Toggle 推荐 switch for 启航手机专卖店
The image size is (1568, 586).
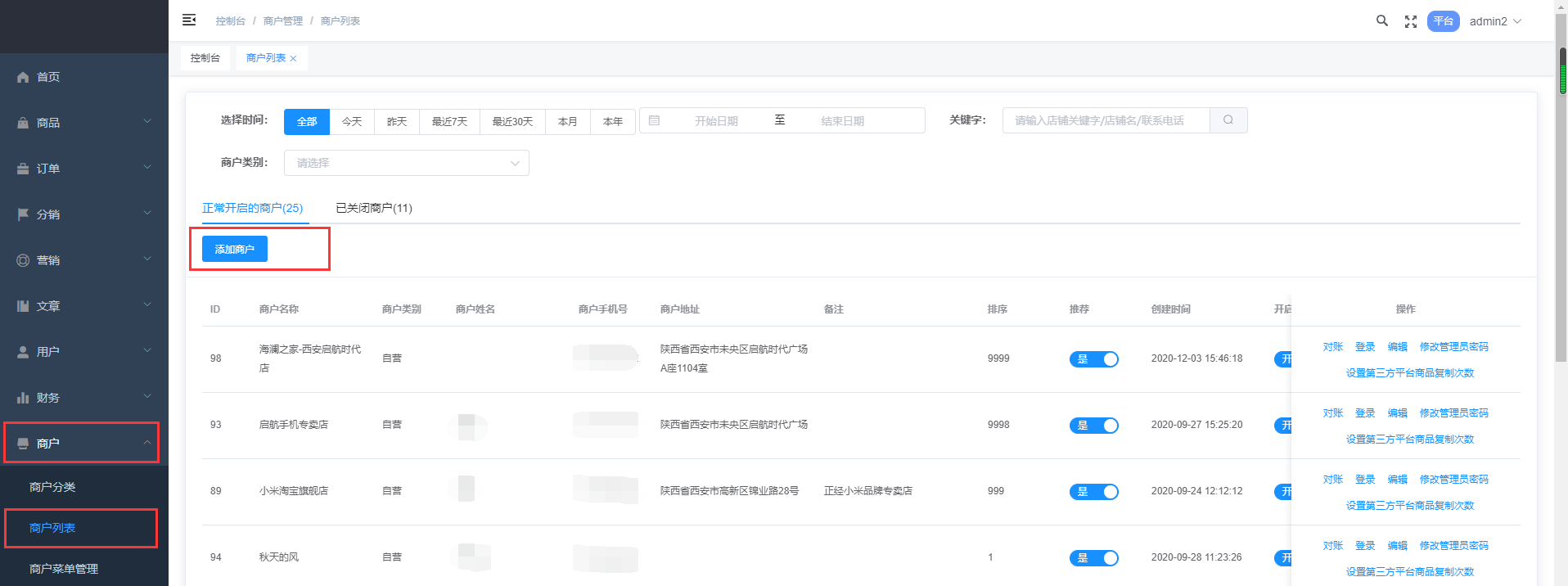click(1093, 426)
